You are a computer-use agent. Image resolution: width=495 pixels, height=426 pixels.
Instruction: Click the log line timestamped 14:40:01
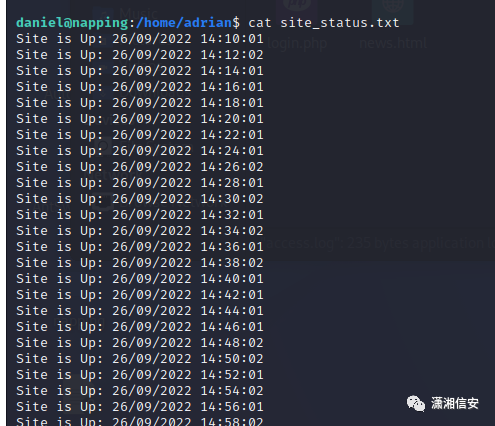(x=140, y=279)
